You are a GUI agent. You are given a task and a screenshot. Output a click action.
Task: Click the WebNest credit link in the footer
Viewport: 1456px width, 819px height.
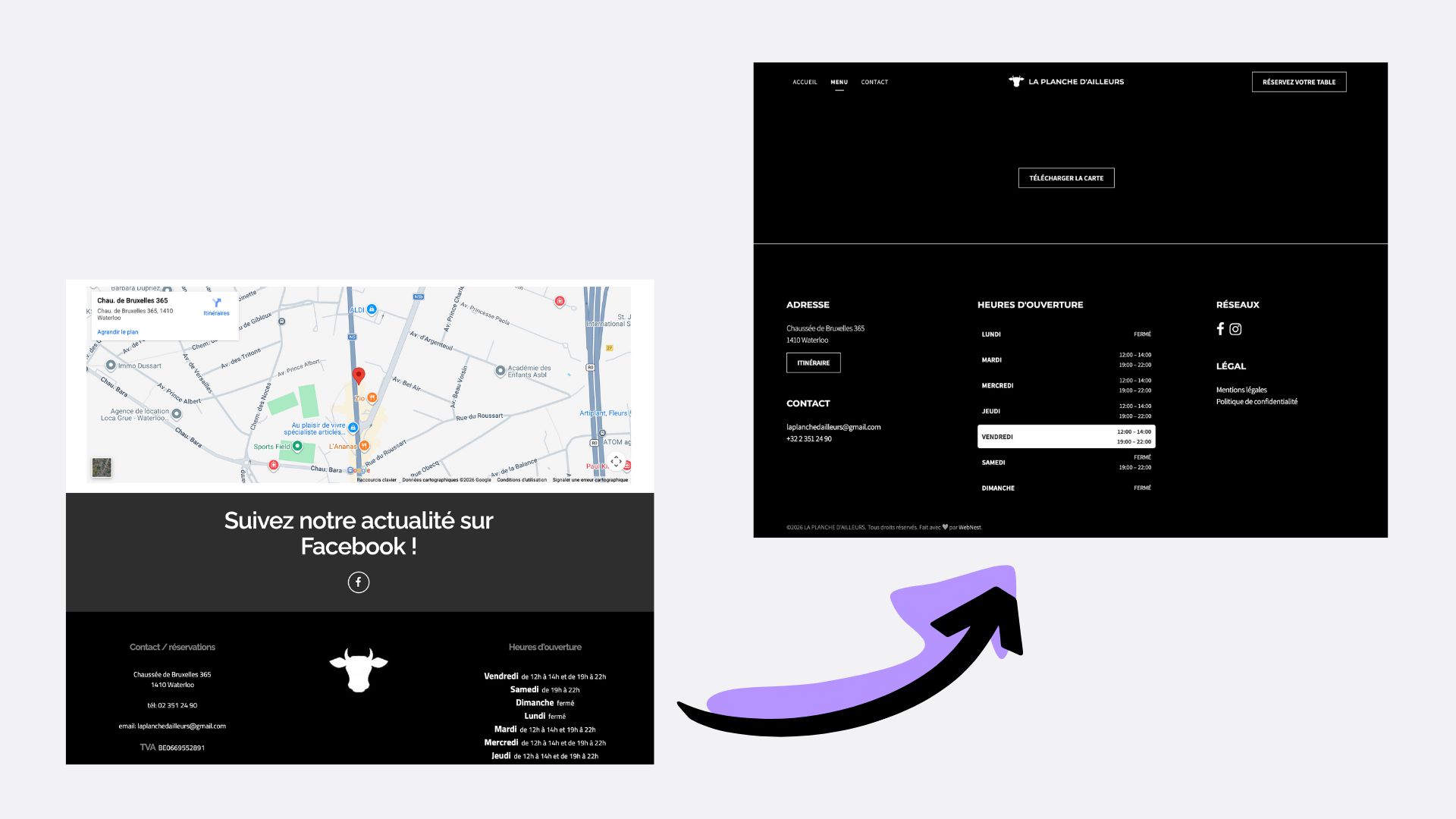(x=969, y=526)
